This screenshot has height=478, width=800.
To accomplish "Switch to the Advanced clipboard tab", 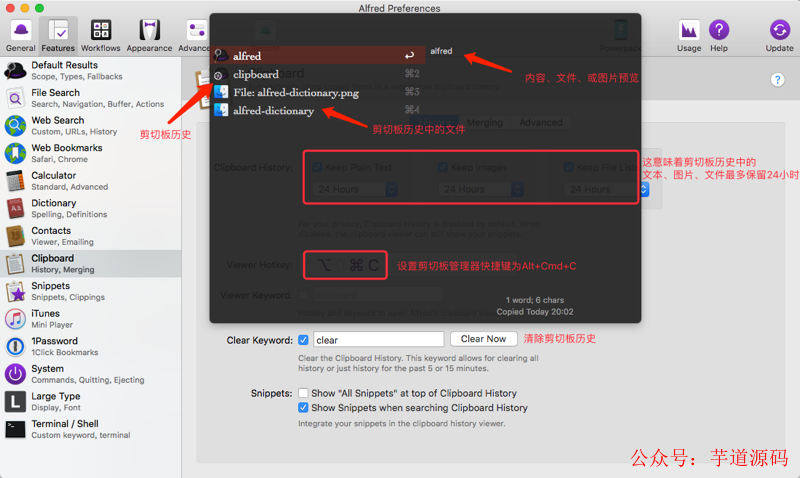I will (x=541, y=122).
